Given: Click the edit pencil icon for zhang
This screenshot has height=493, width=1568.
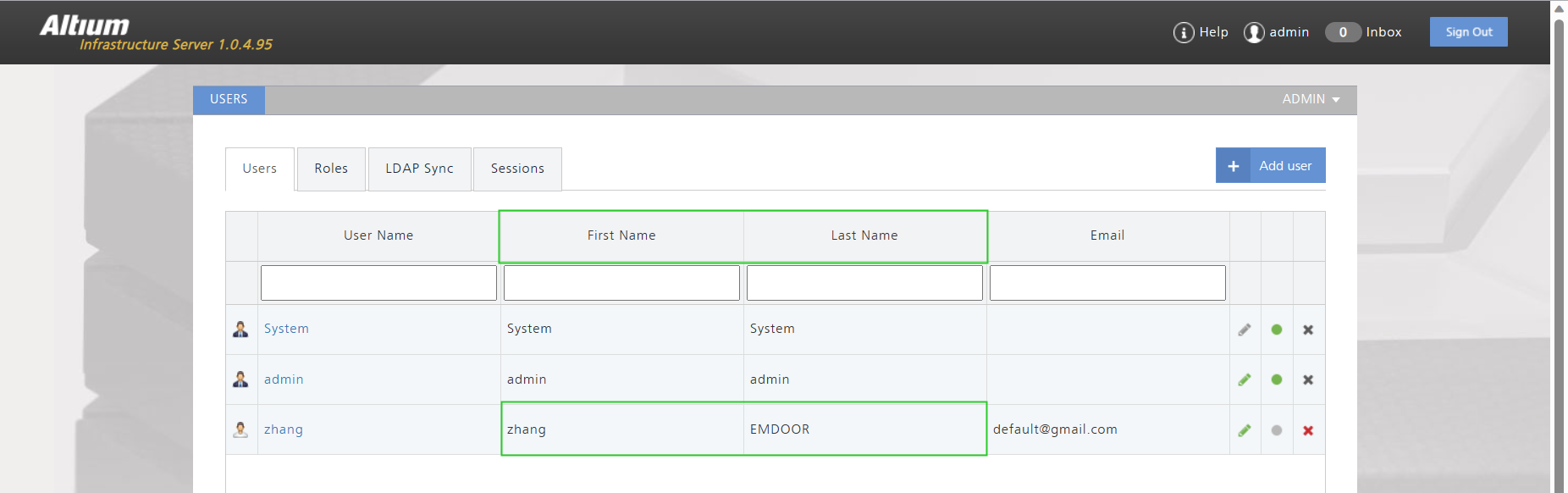Looking at the screenshot, I should point(1245,430).
